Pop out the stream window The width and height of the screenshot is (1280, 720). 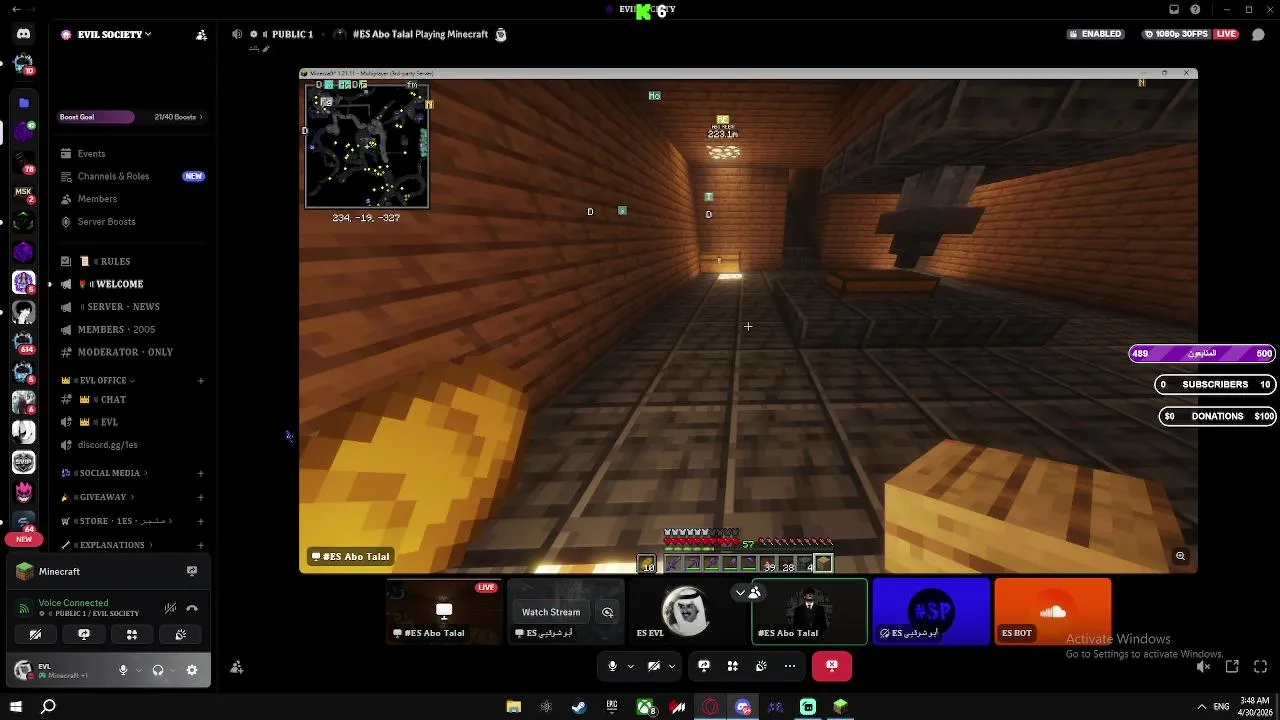tap(1232, 667)
